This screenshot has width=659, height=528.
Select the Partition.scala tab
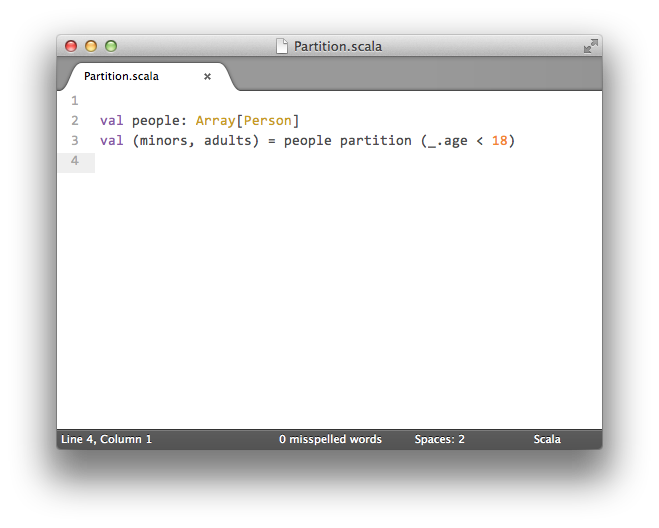pos(122,76)
